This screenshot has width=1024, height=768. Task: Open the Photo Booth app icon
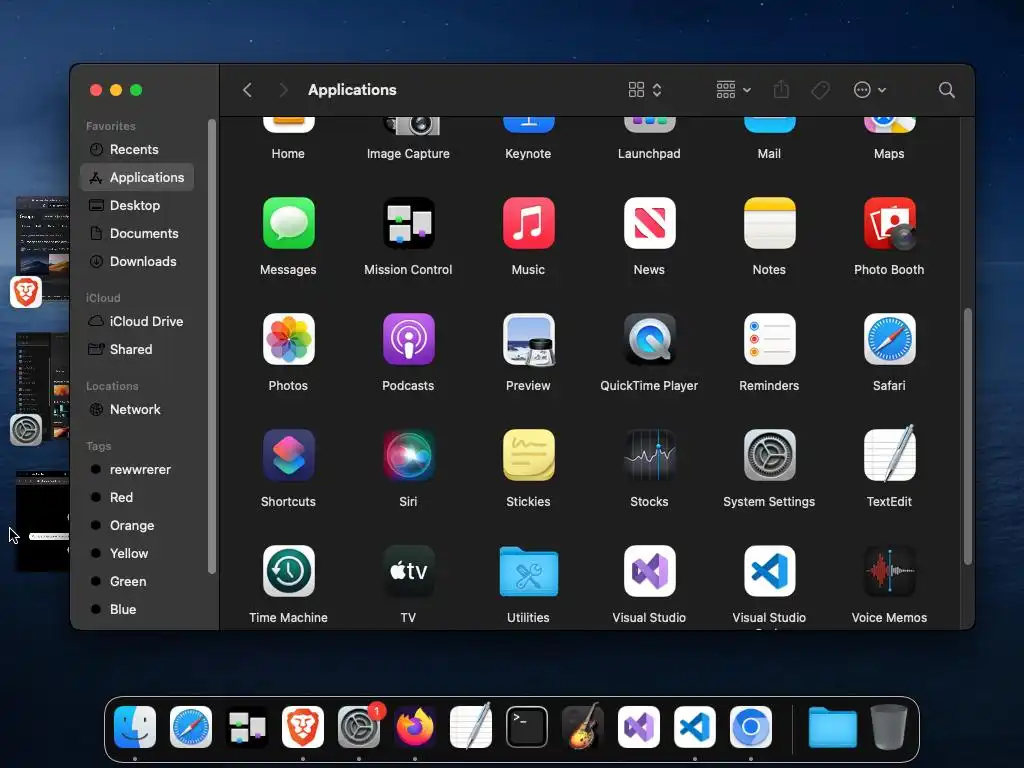click(x=889, y=223)
